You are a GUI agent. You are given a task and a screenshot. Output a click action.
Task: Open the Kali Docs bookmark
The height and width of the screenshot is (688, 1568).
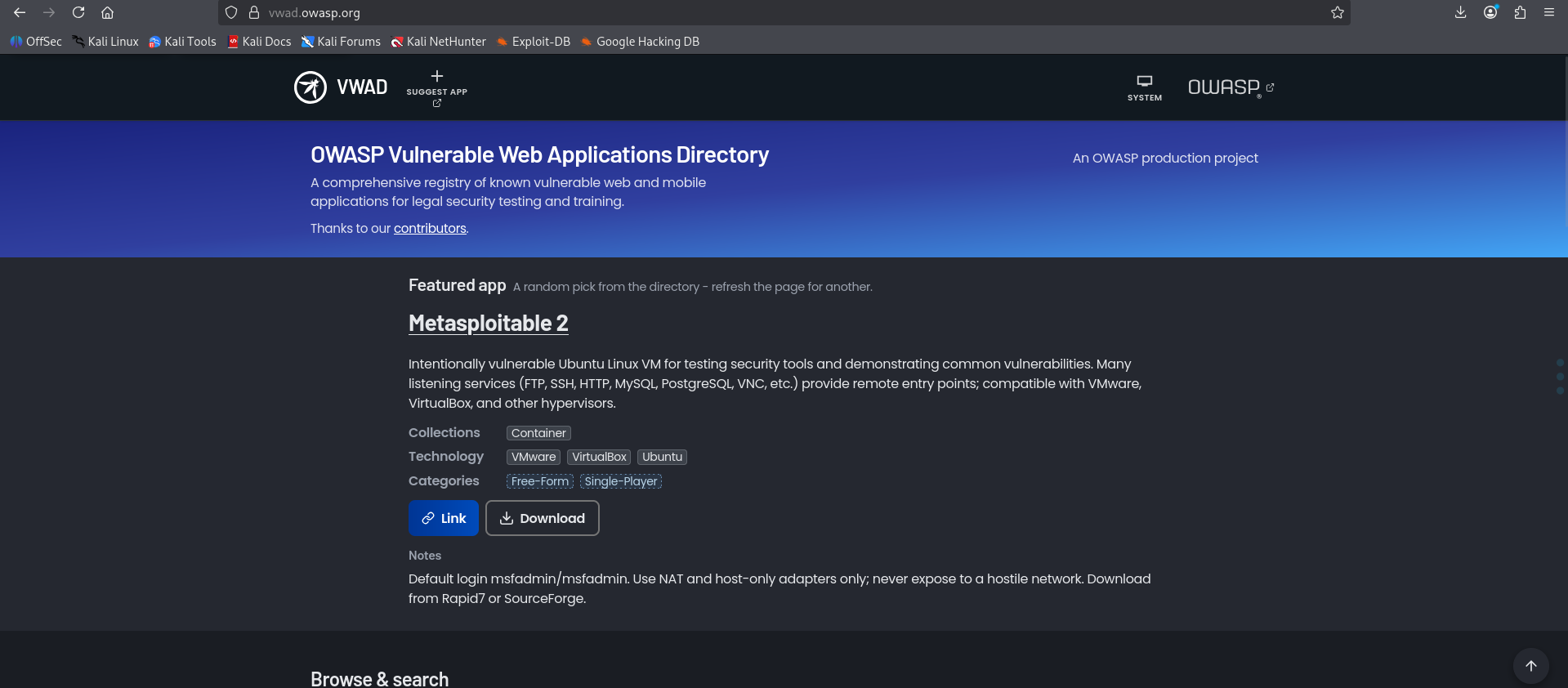click(x=259, y=42)
